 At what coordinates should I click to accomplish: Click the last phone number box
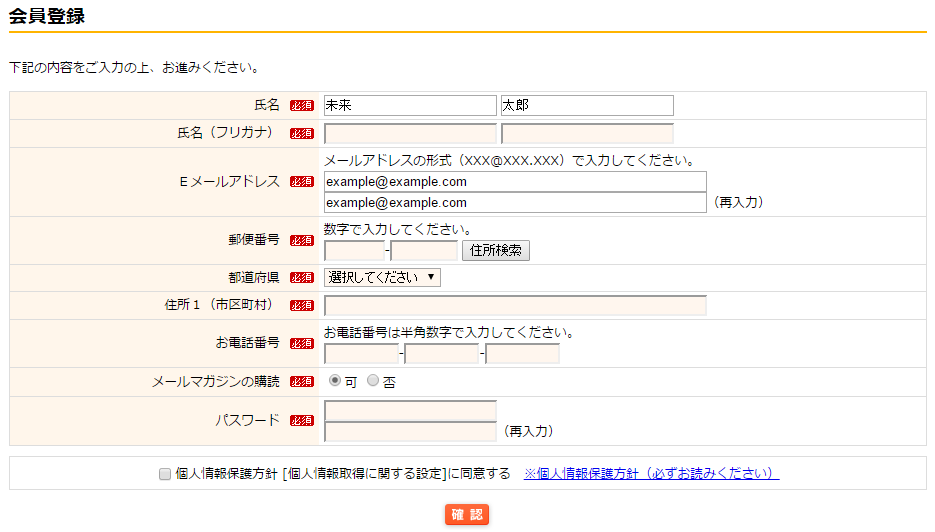click(x=522, y=354)
